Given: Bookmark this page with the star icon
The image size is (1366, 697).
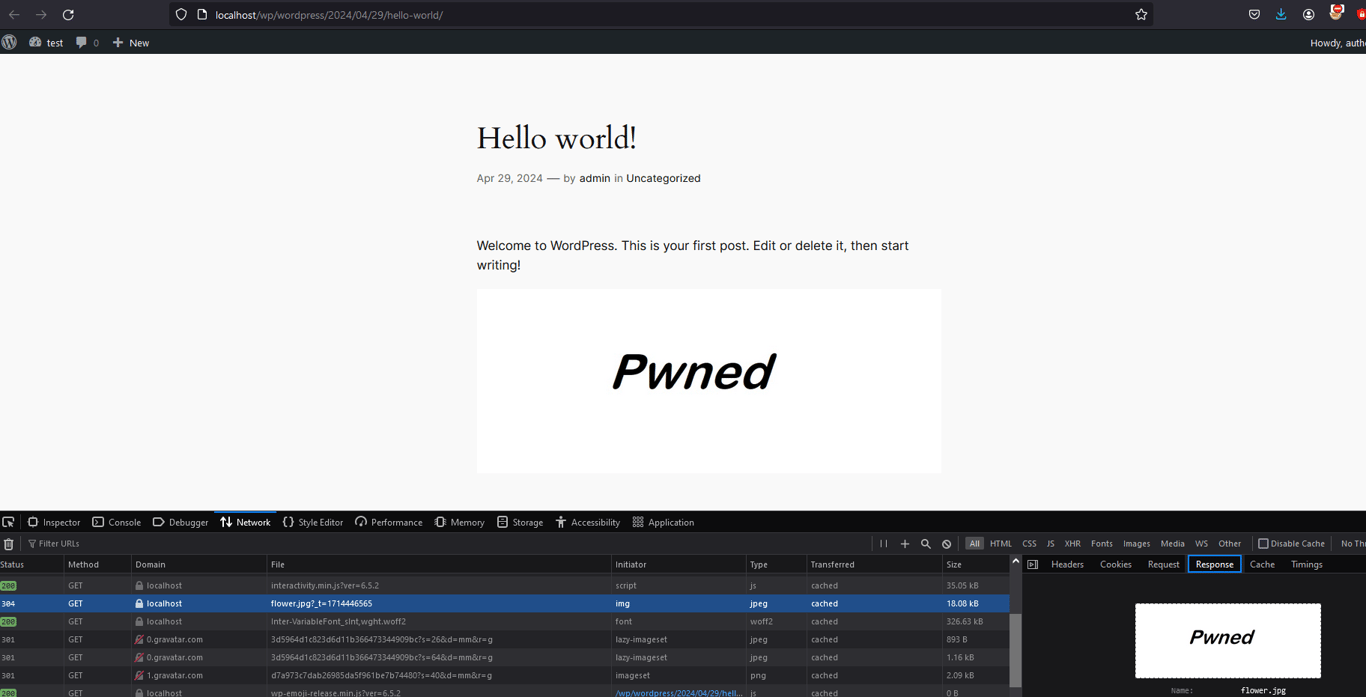Looking at the screenshot, I should (1141, 15).
